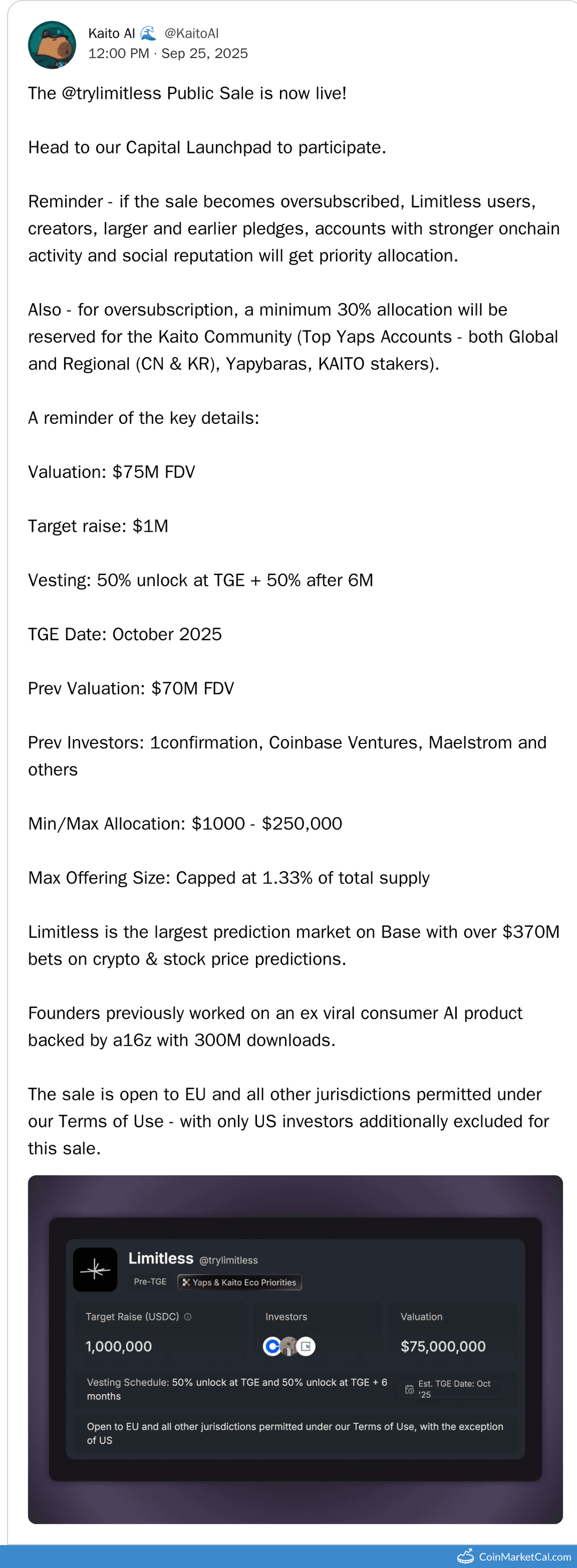Click the $75,000,000 valuation figure
The width and height of the screenshot is (577, 1568).
point(443,1346)
